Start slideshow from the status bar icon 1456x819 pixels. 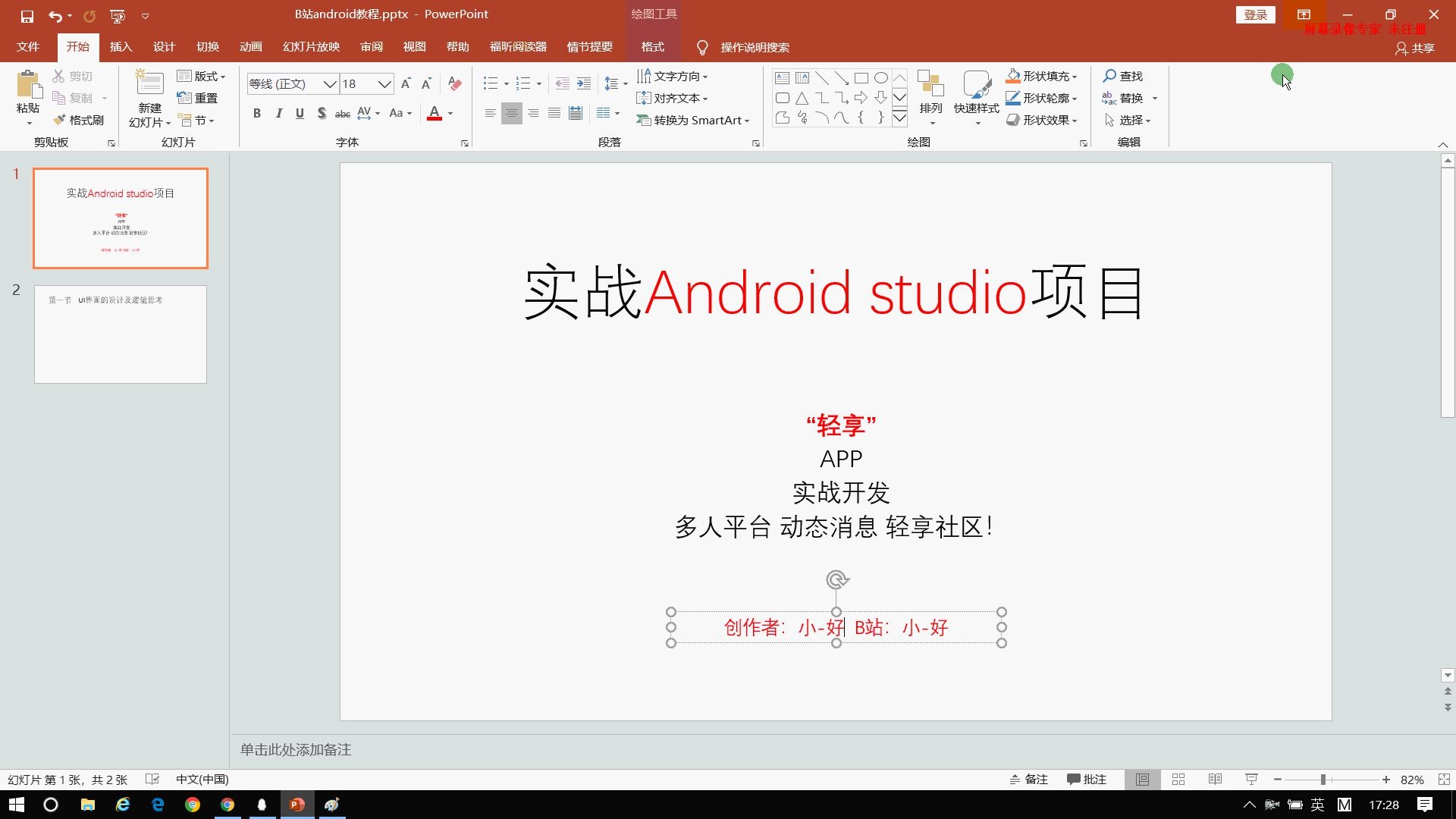(1251, 780)
